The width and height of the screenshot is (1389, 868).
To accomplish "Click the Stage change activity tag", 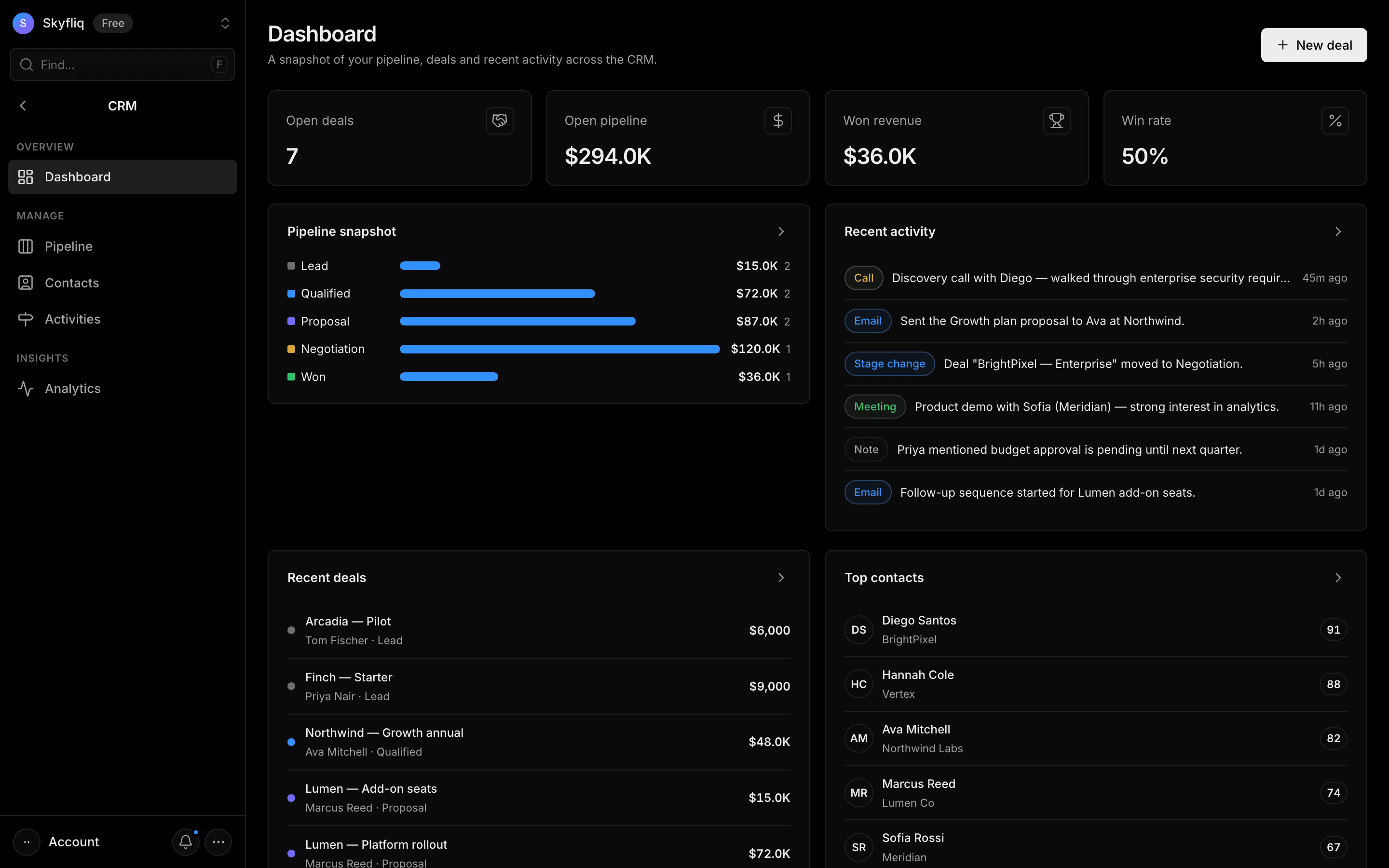I will point(889,364).
